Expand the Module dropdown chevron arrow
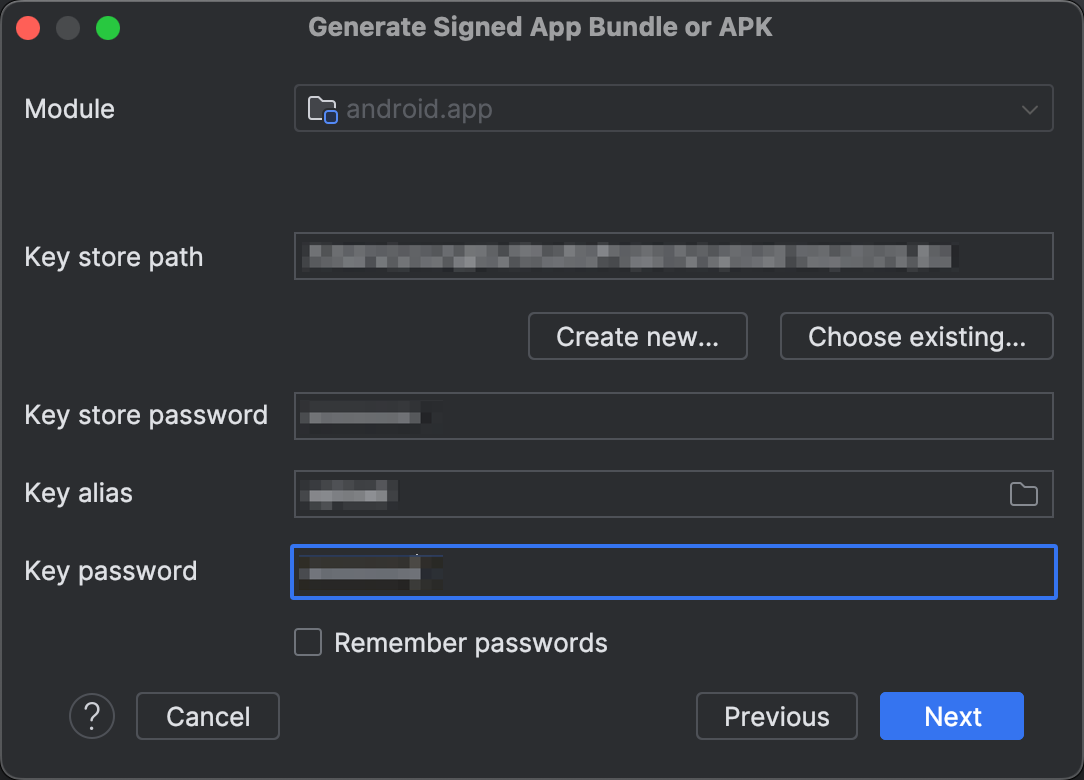This screenshot has width=1084, height=780. 1029,109
